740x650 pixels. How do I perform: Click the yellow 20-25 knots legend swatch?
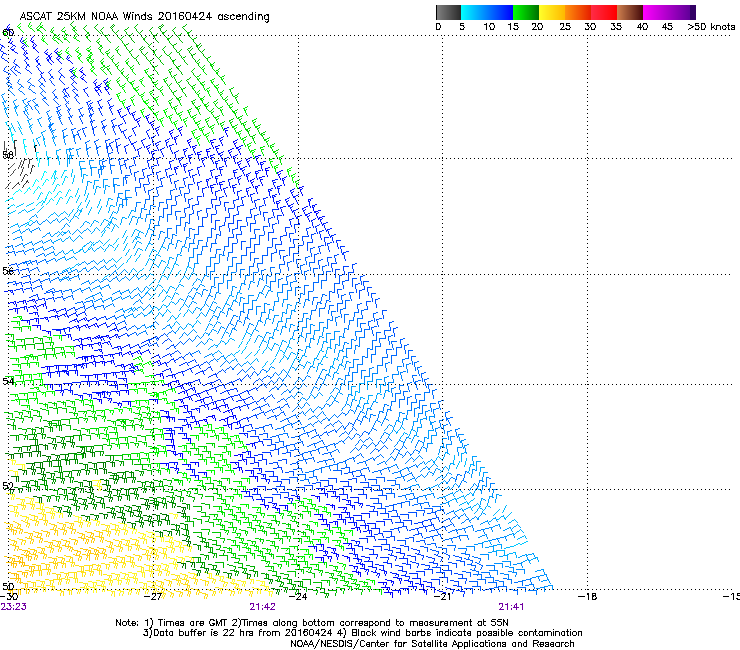pos(552,12)
